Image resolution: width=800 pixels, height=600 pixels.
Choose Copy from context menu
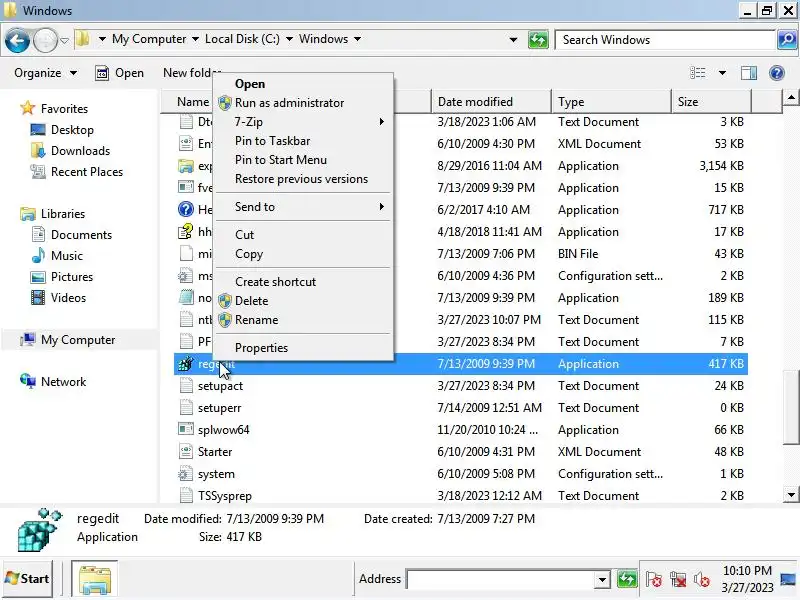tap(303, 254)
